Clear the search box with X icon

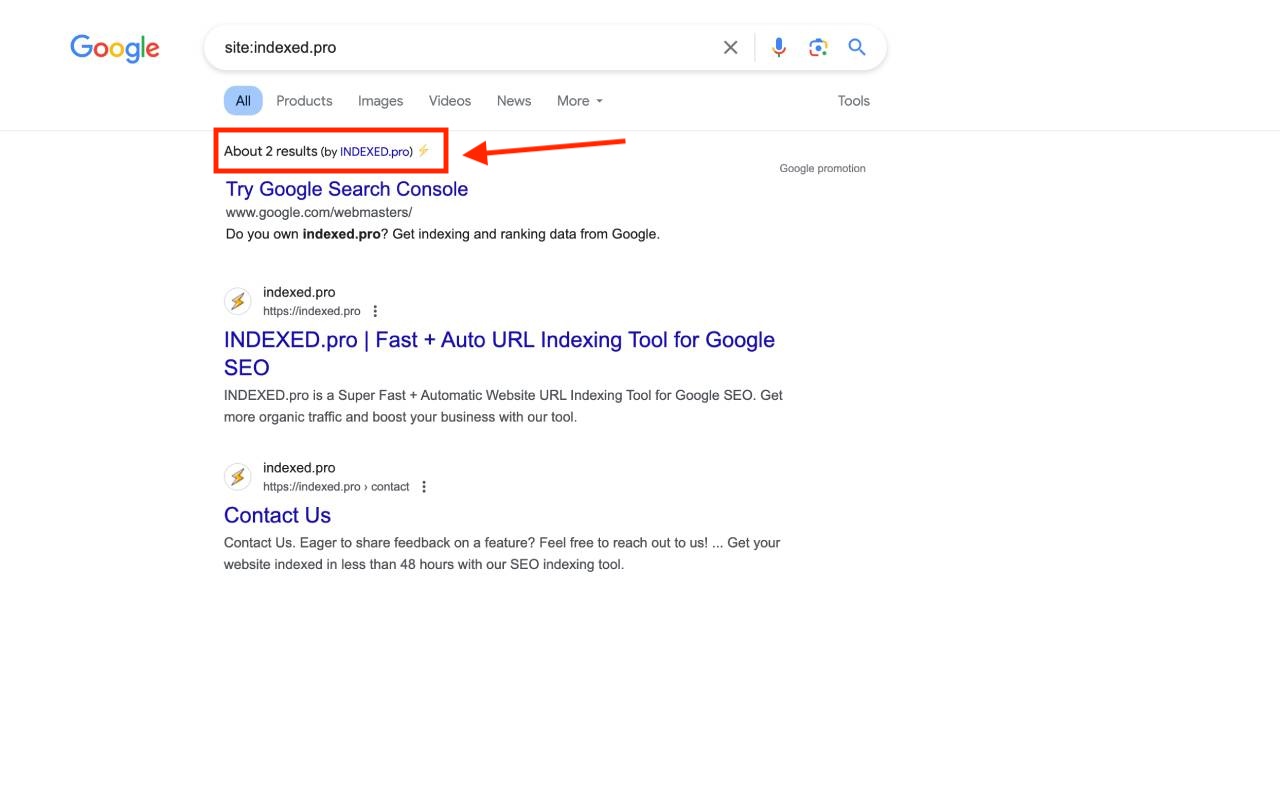pyautogui.click(x=731, y=47)
